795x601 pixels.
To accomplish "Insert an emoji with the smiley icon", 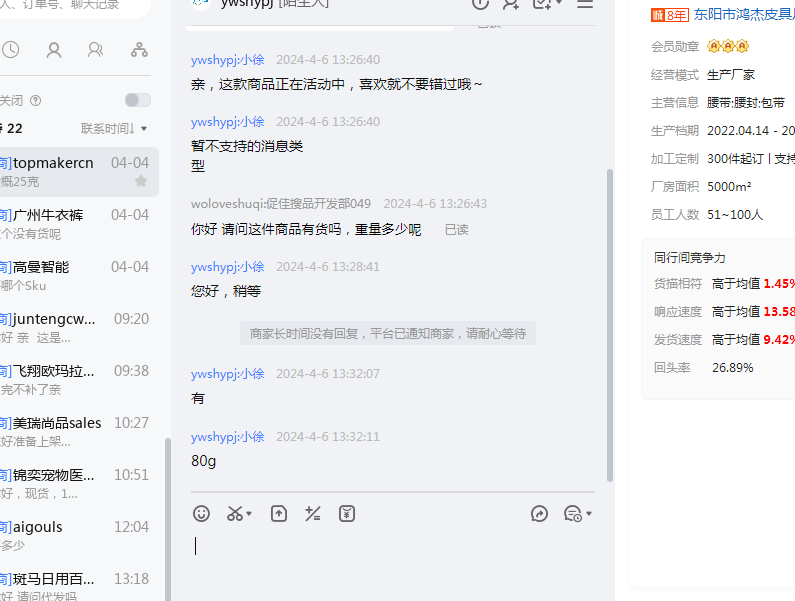I will click(x=201, y=514).
